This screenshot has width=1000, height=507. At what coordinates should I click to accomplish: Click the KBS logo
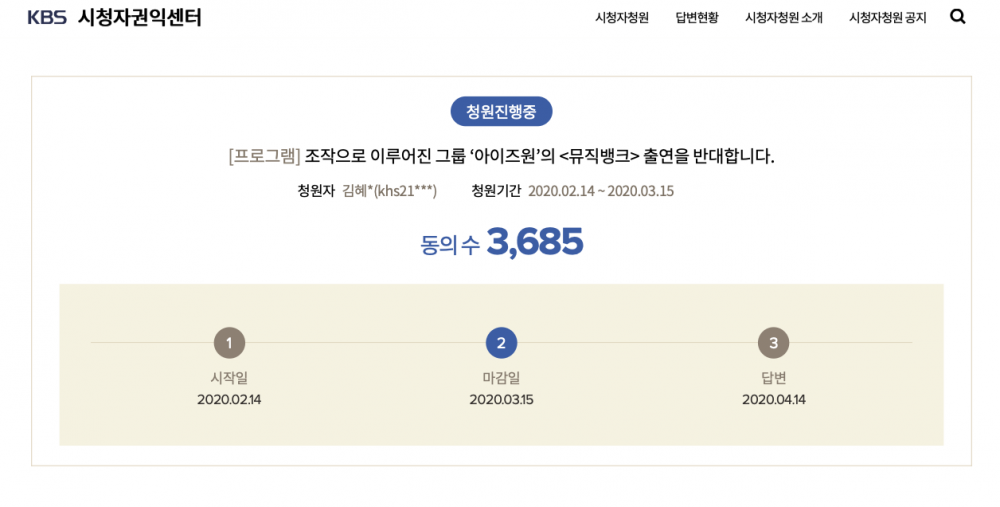tap(47, 18)
